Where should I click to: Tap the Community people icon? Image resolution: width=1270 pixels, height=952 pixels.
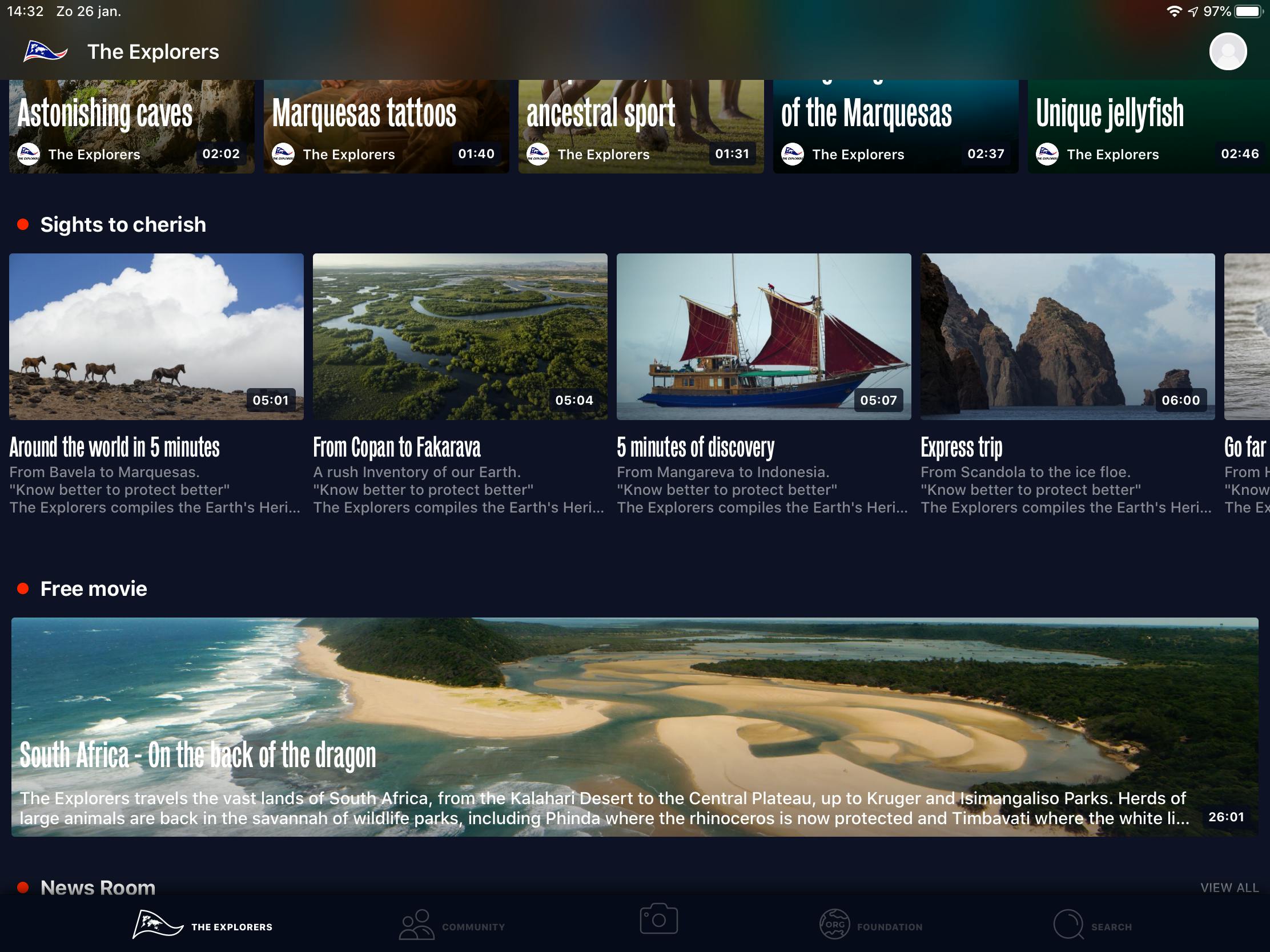pos(416,925)
